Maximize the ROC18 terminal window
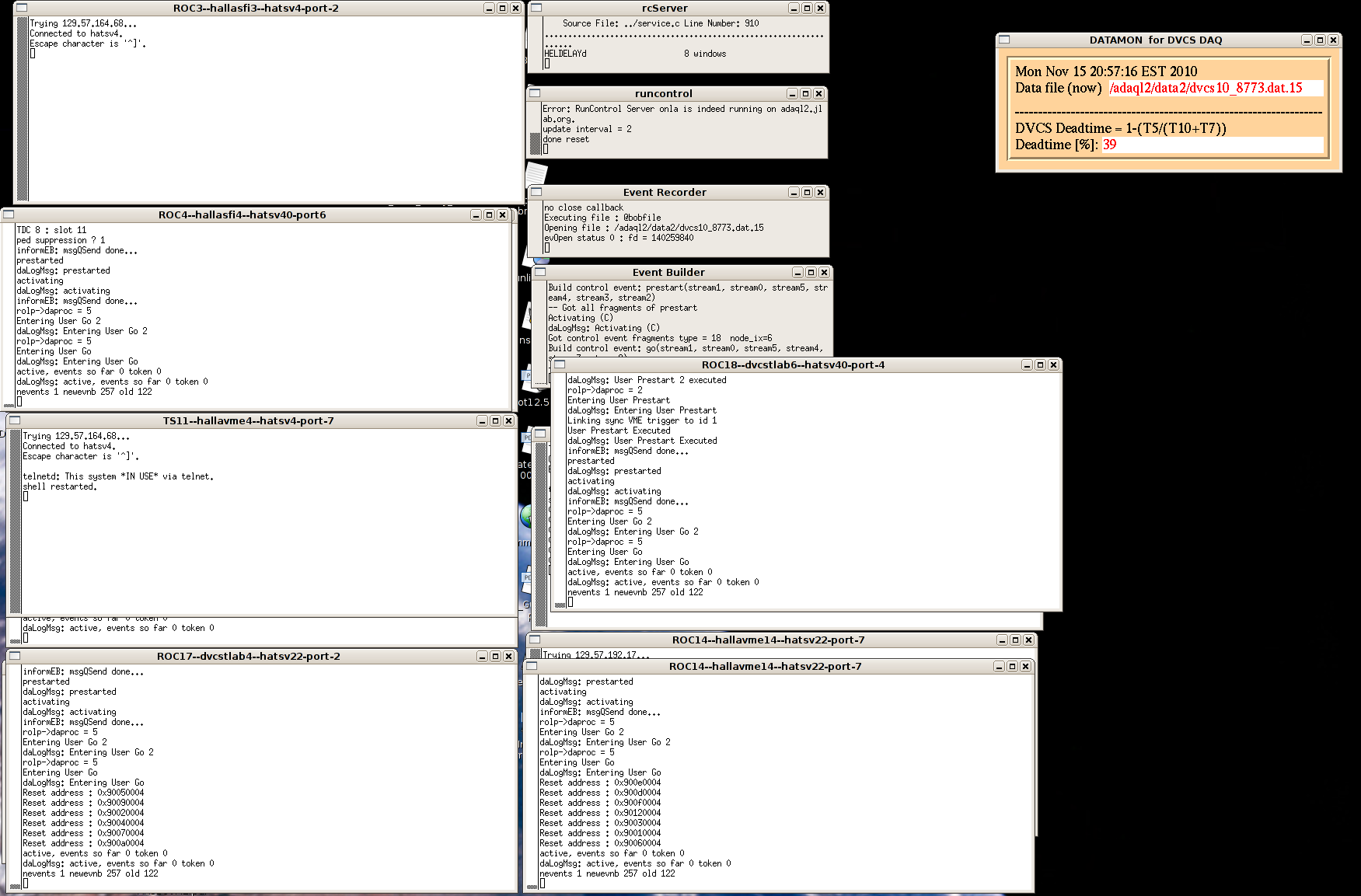The height and width of the screenshot is (896, 1361). click(x=1040, y=365)
